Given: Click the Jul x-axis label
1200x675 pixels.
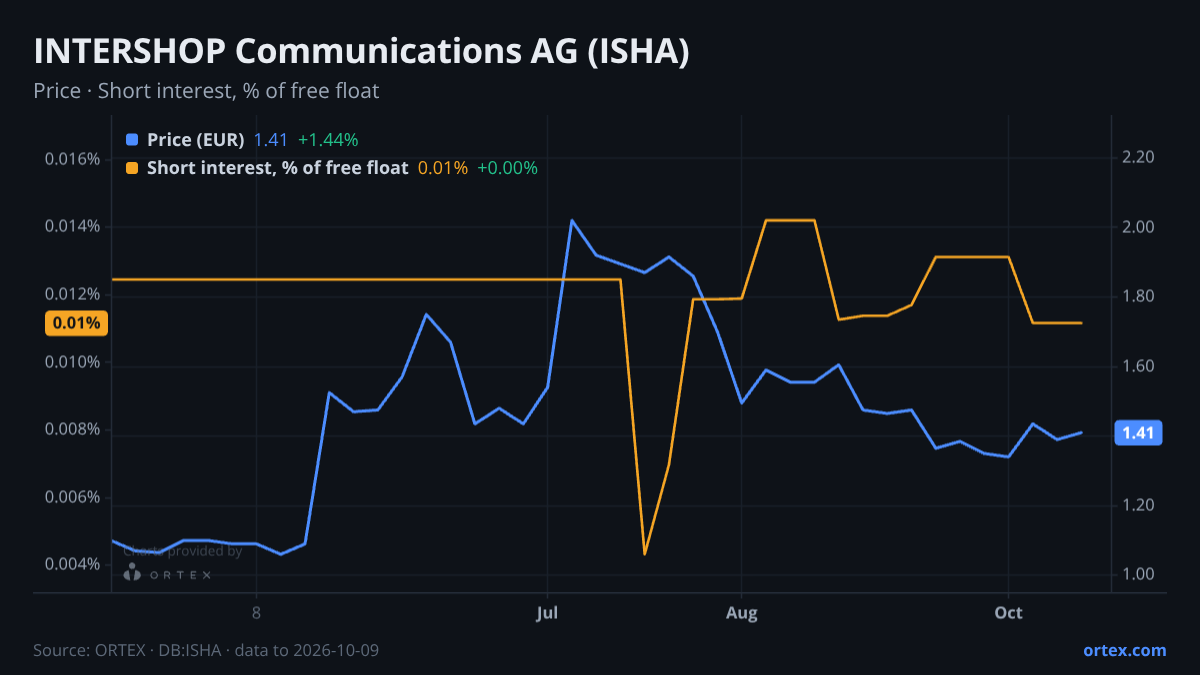Looking at the screenshot, I should (x=547, y=613).
